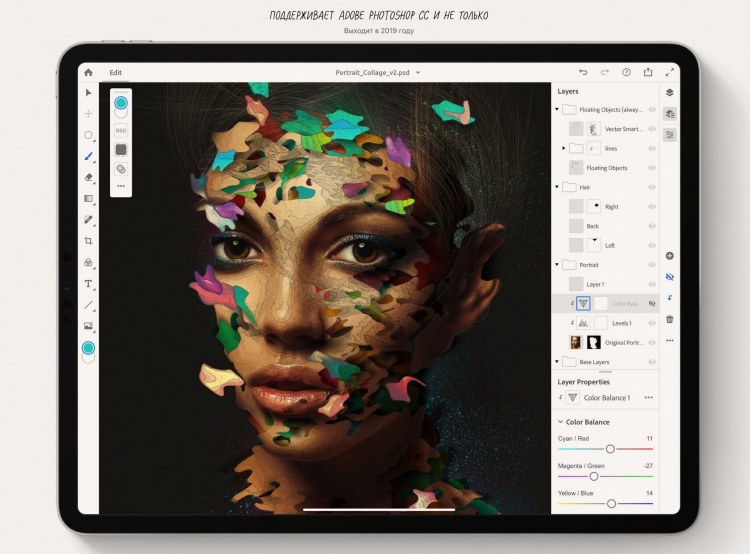
Task: Undo the last action
Action: pyautogui.click(x=583, y=72)
